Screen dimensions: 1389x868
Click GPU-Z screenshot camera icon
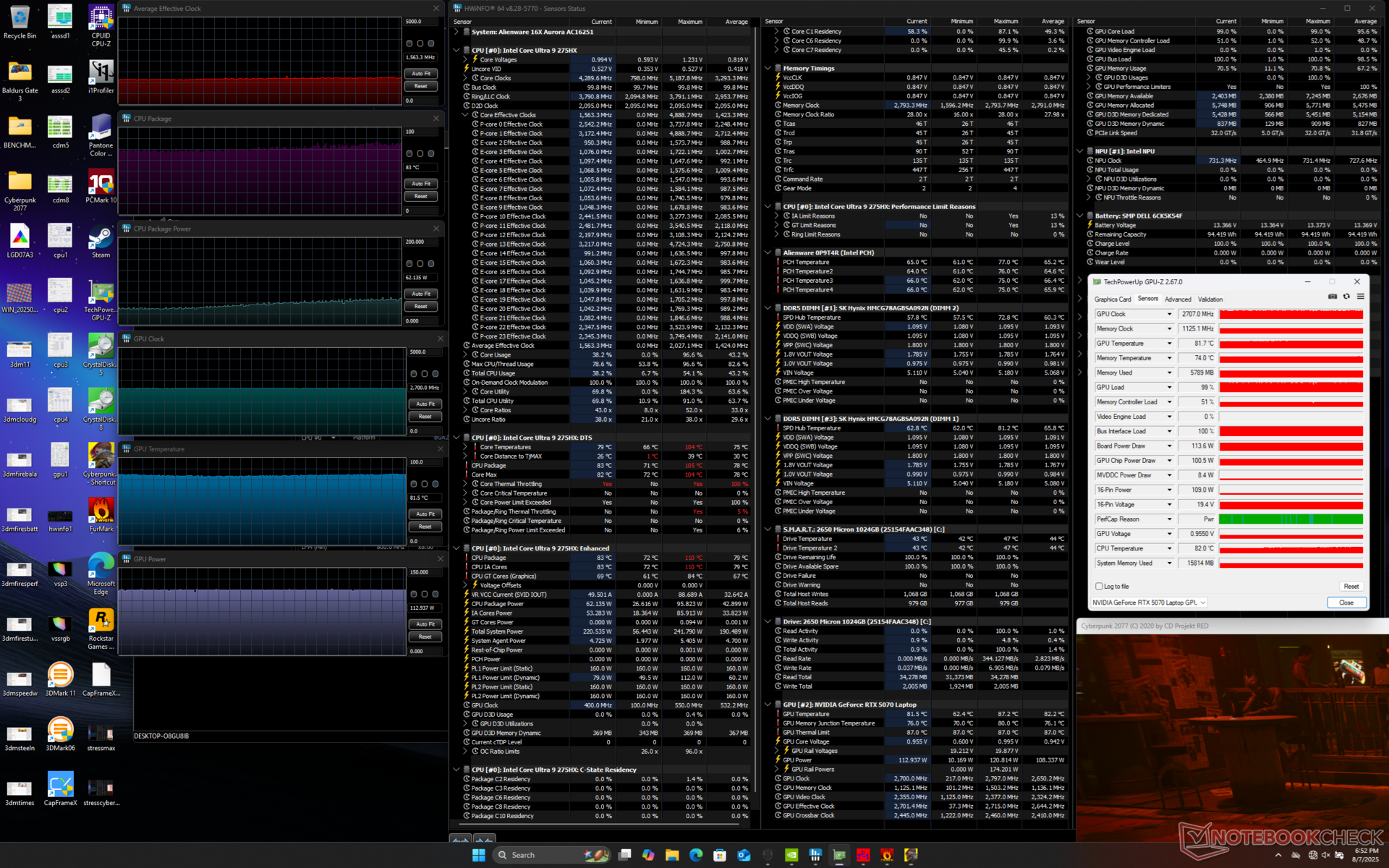pyautogui.click(x=1333, y=297)
